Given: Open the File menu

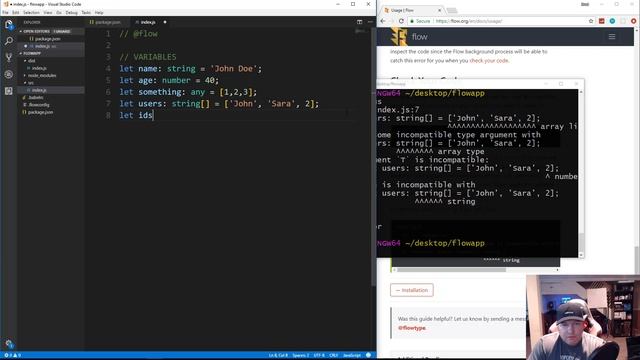Looking at the screenshot, I should 5,13.
